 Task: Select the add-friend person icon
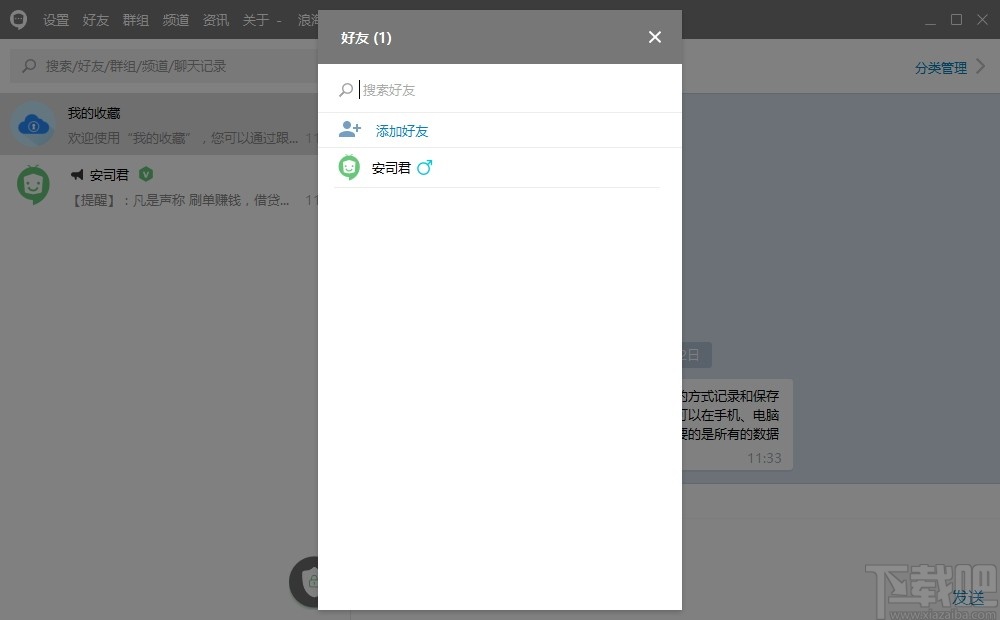click(x=348, y=129)
